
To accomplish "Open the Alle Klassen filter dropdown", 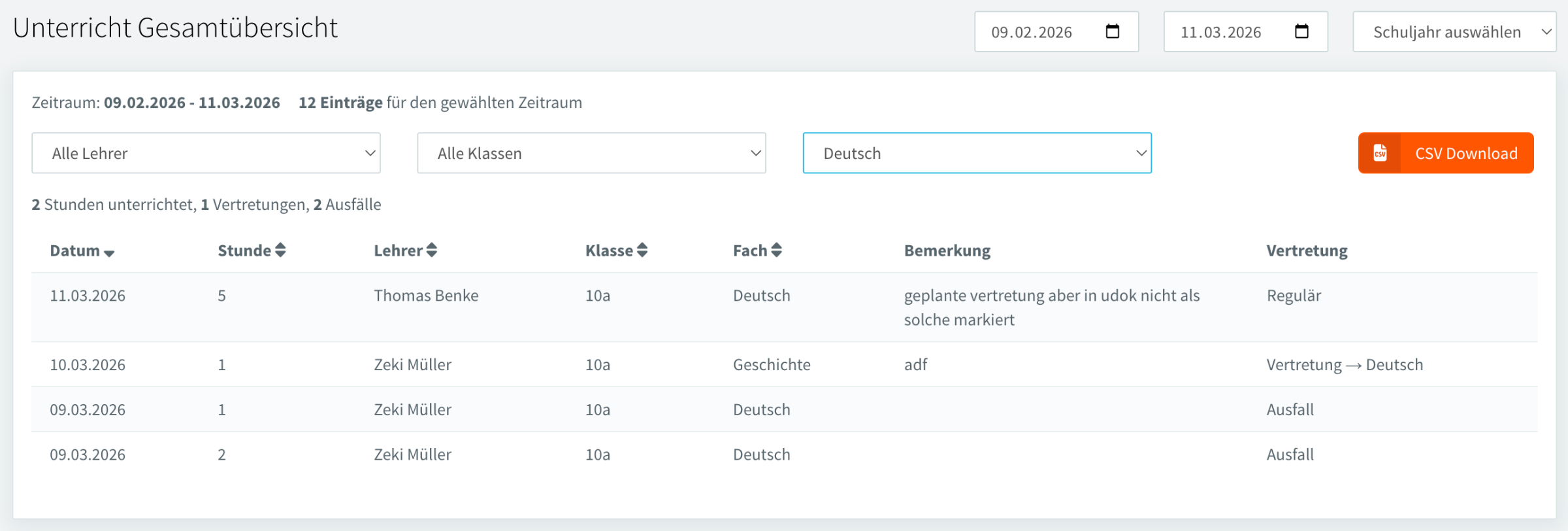I will tap(591, 154).
